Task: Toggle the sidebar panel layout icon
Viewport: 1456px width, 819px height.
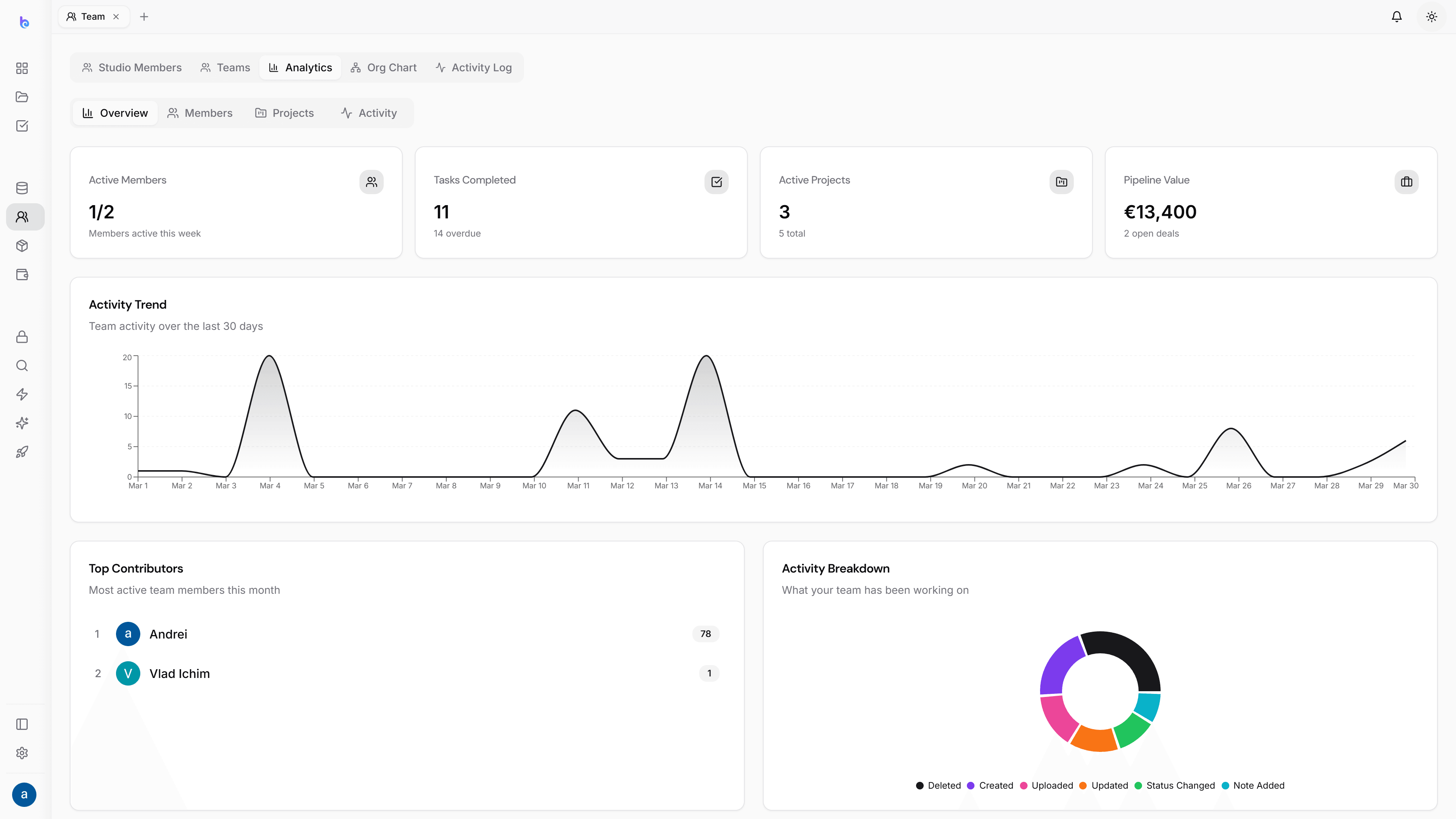Action: (22, 724)
